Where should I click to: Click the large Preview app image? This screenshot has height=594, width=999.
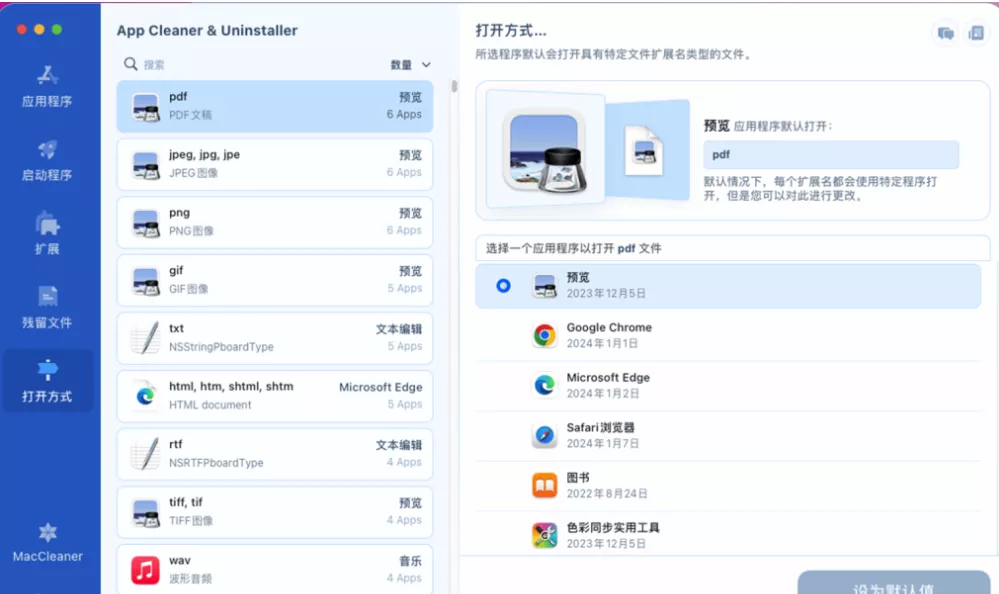[545, 152]
